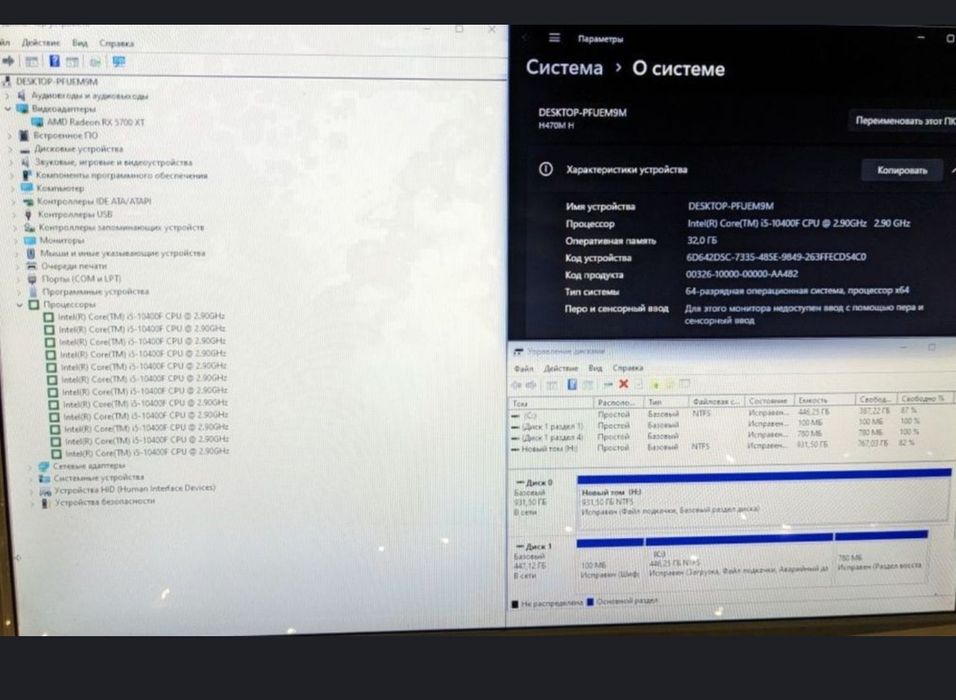This screenshot has height=700, width=956.
Task: Click the Мониторы category icon
Action: tap(30, 240)
